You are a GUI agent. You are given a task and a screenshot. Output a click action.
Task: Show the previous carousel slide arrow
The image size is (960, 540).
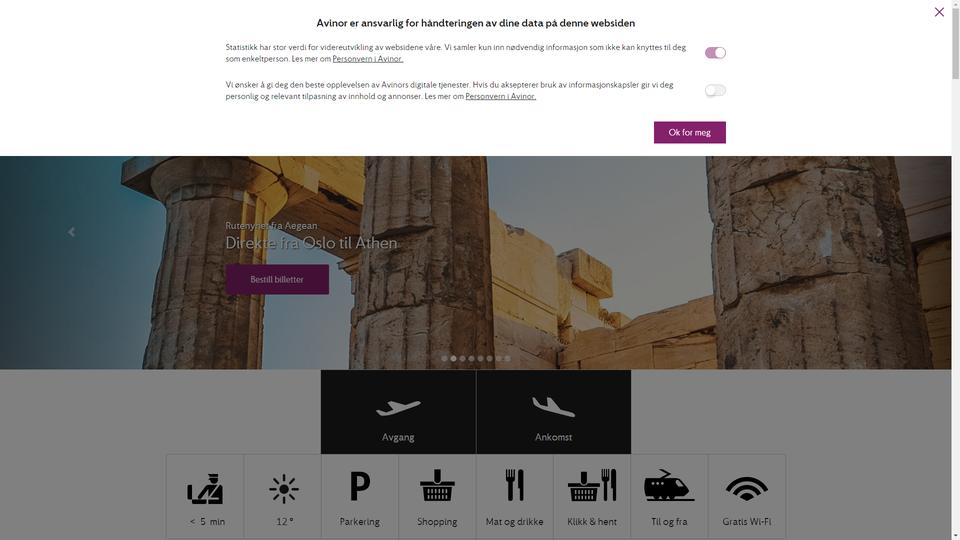72,232
